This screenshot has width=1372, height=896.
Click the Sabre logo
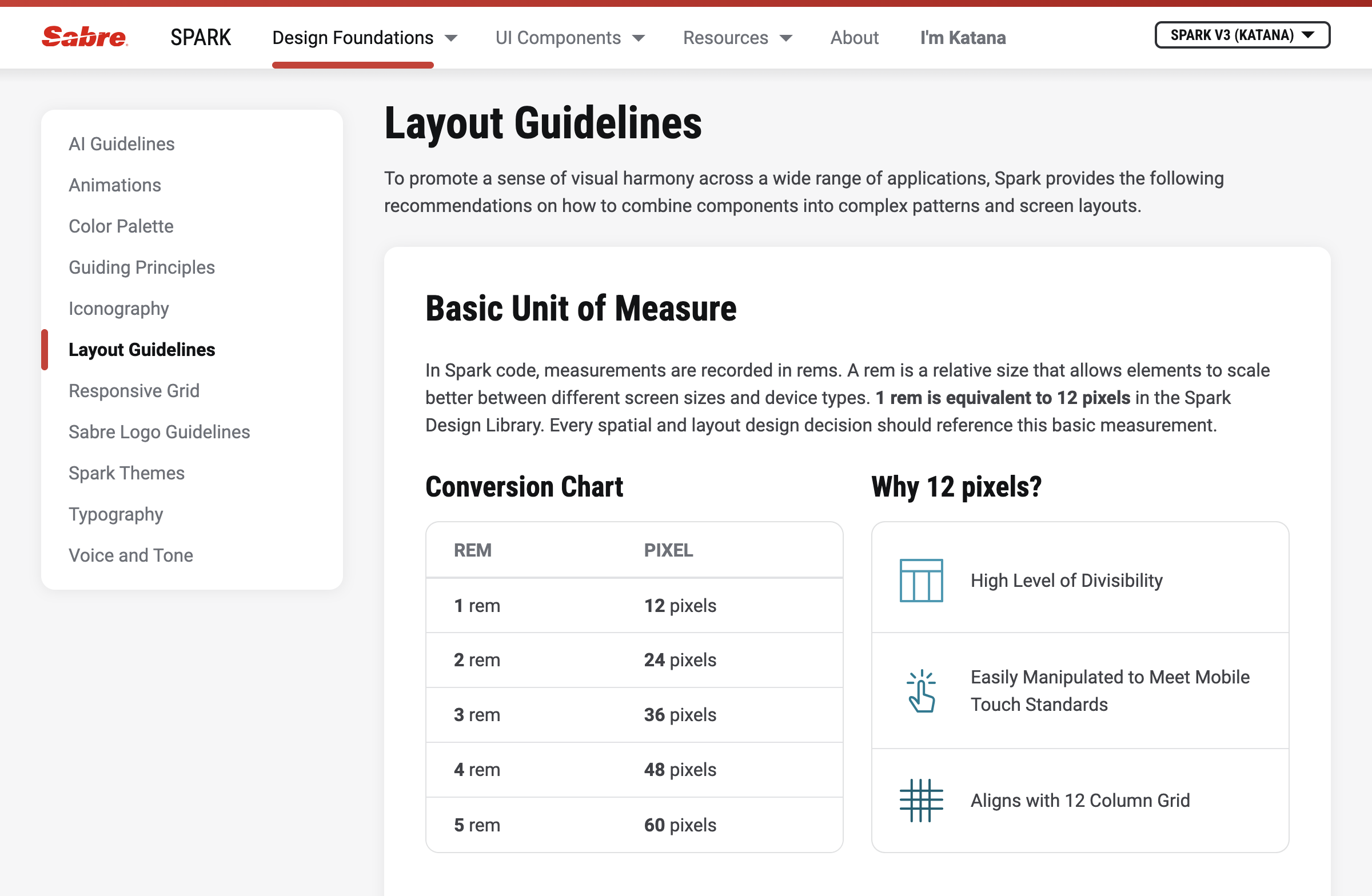84,37
